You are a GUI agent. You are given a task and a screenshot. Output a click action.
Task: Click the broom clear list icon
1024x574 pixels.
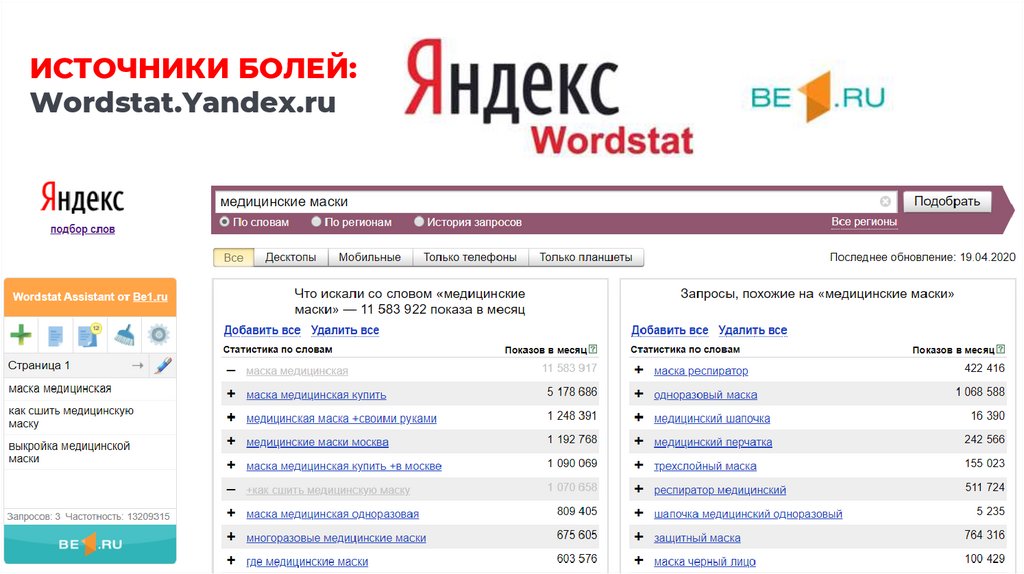tap(124, 335)
